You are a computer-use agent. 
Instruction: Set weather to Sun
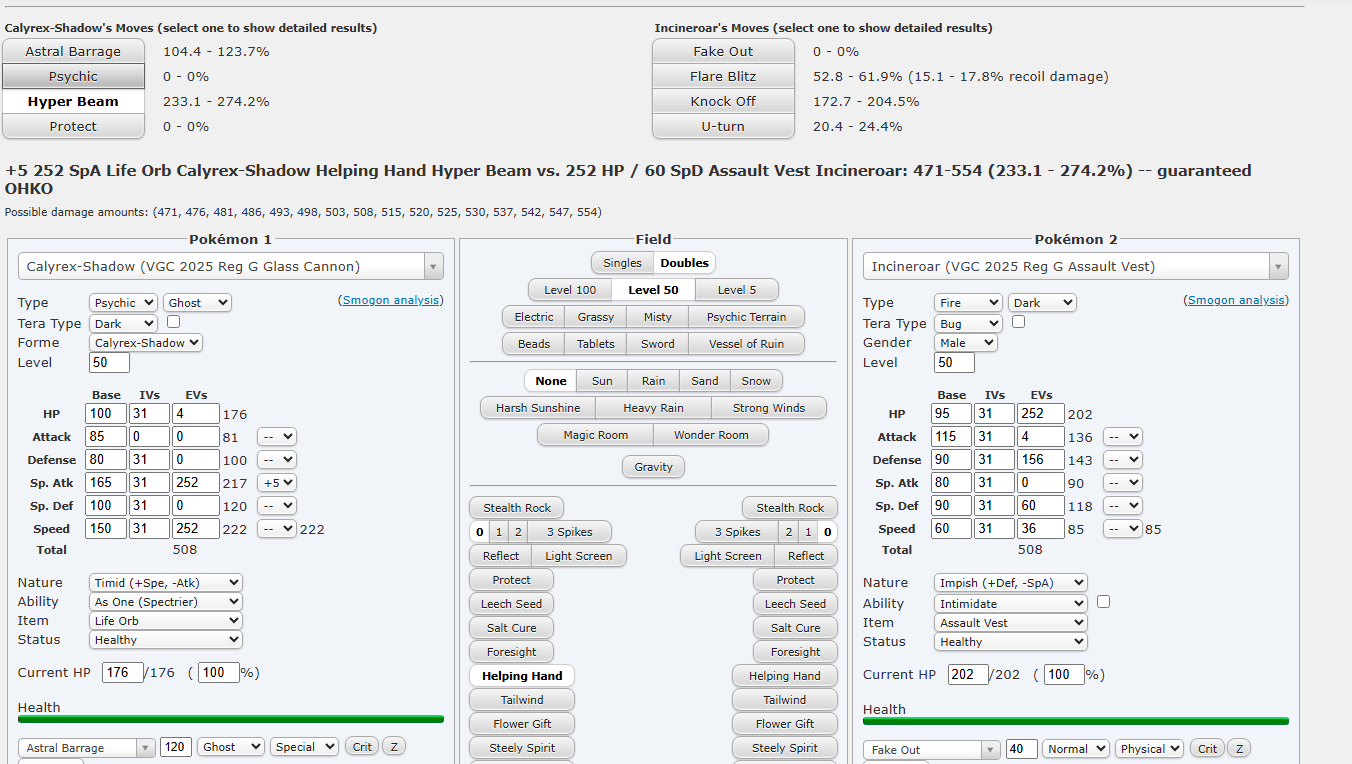coord(602,381)
